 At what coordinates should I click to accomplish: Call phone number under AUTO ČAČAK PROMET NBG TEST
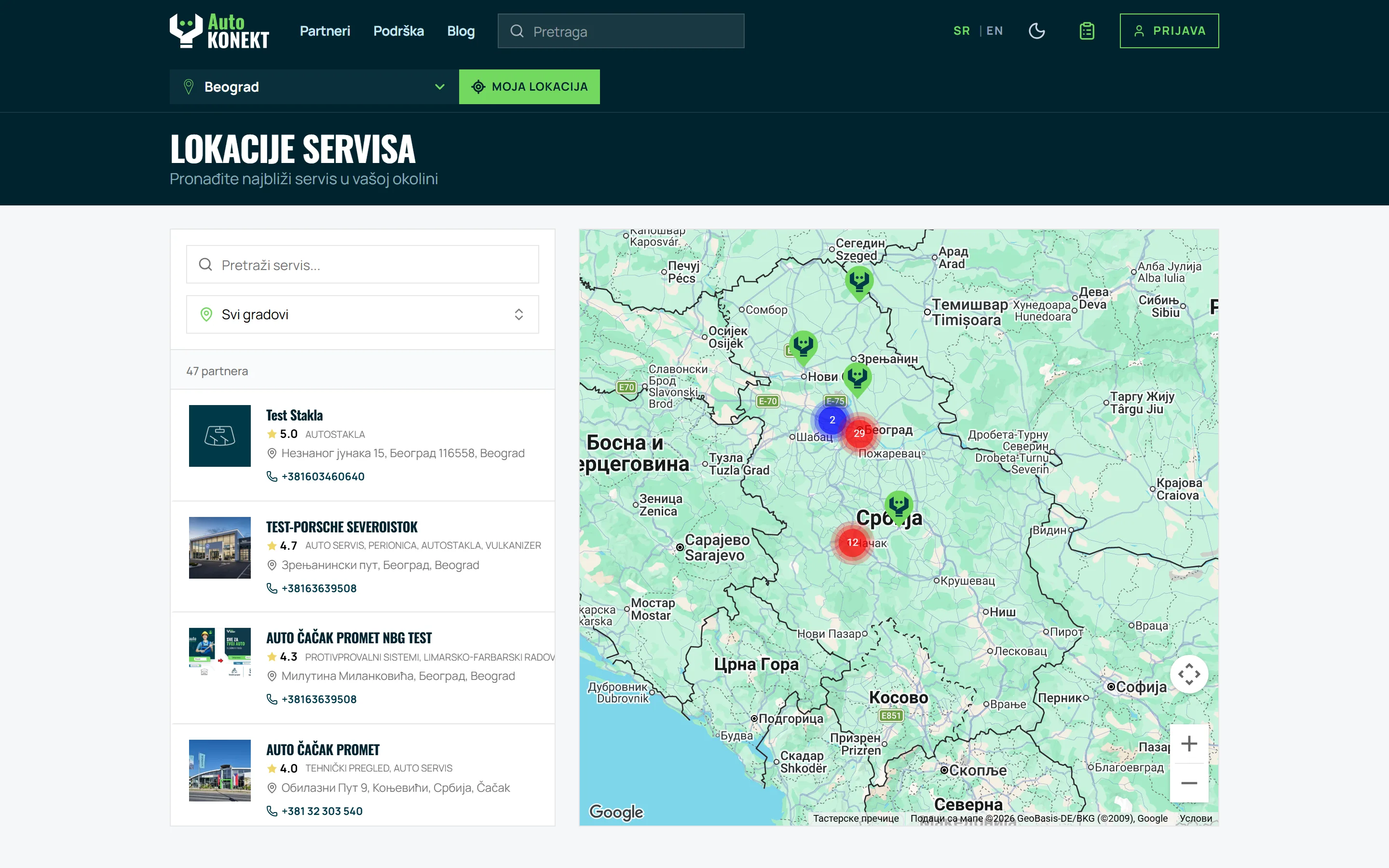coord(318,699)
